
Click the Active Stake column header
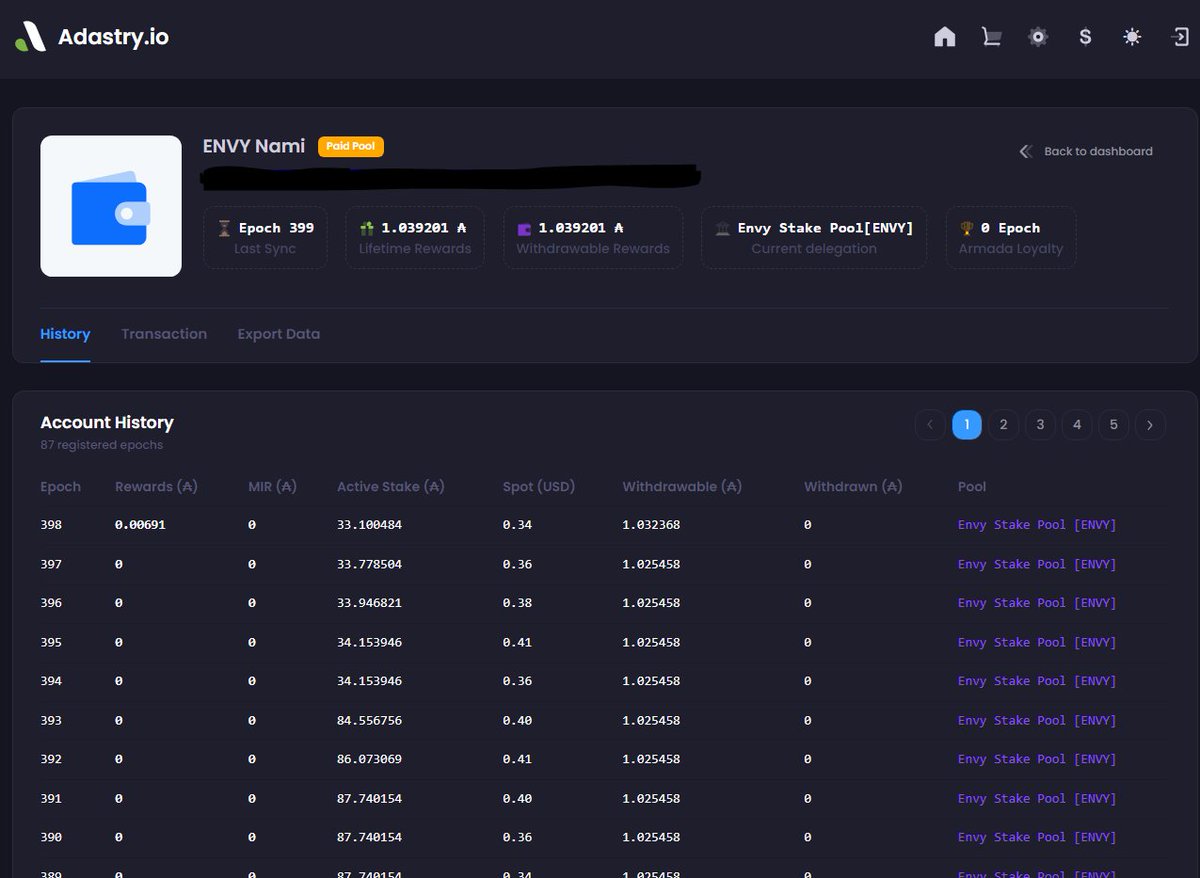pyautogui.click(x=391, y=487)
